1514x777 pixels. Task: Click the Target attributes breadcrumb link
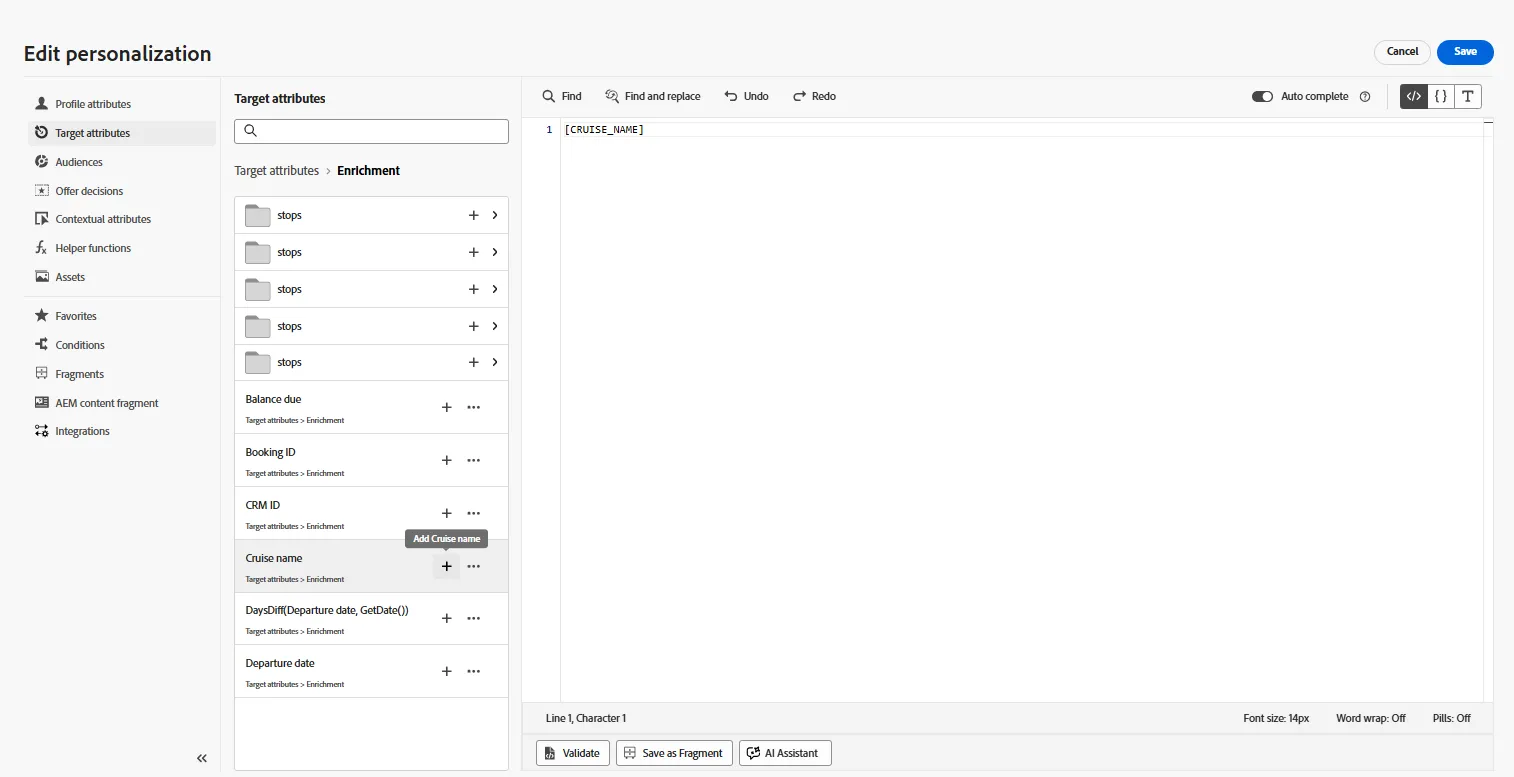(277, 171)
